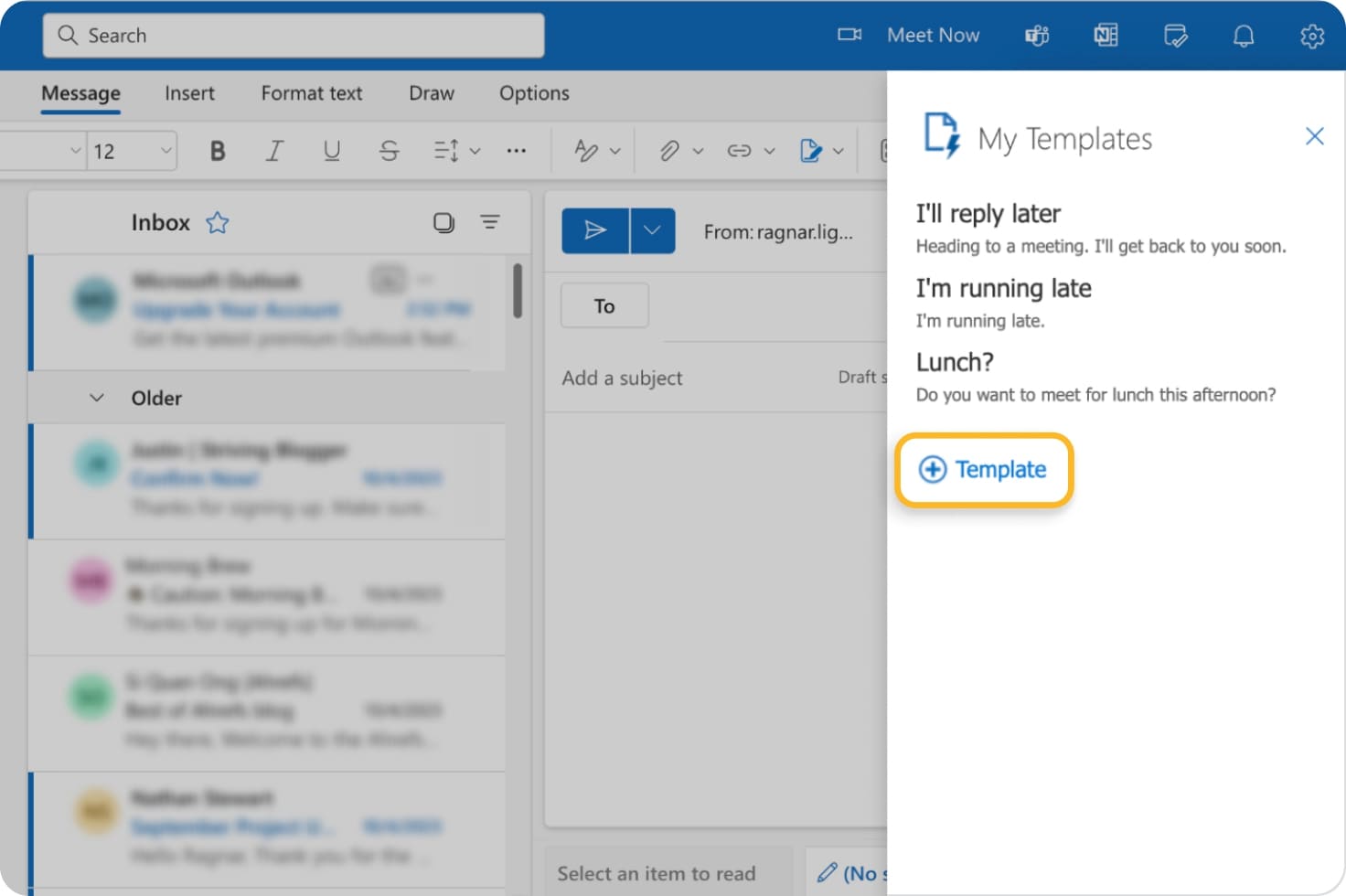Switch to the Insert tab
Viewport: 1346px width, 896px height.
coord(189,93)
